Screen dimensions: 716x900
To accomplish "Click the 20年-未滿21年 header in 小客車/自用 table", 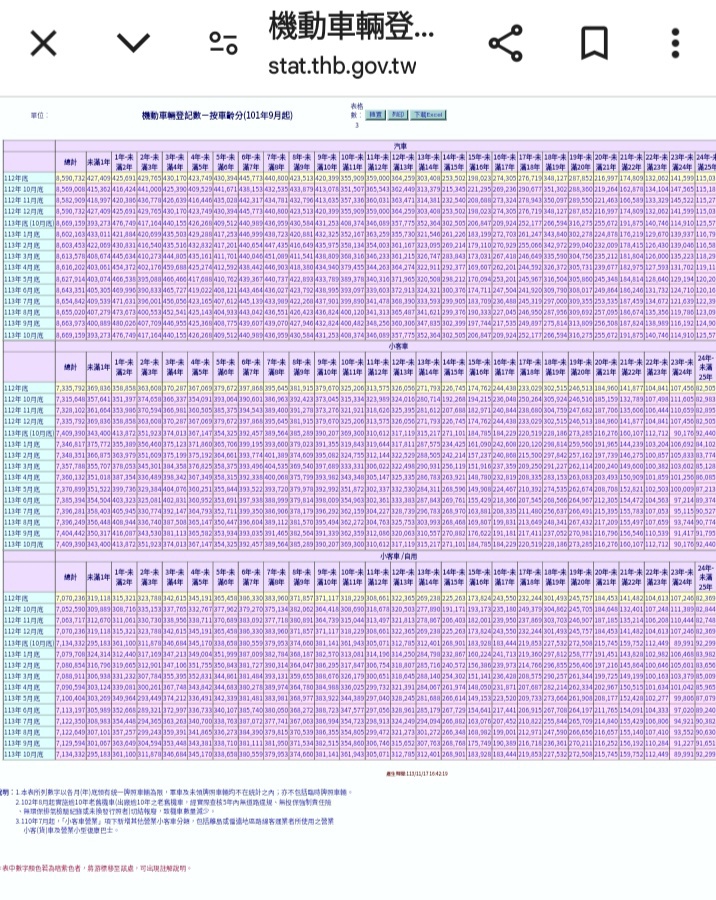I will 605,577.
